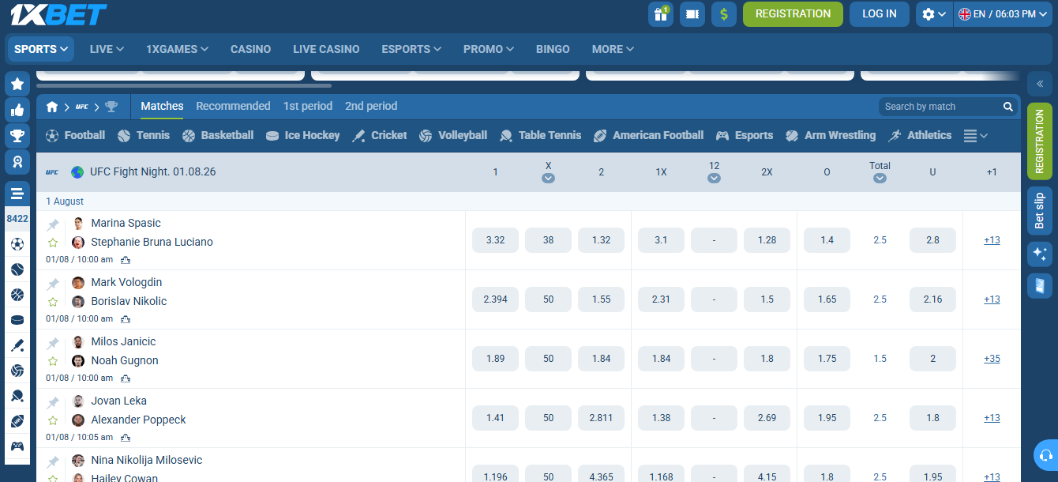The width and height of the screenshot is (1058, 482).
Task: Pin the Nina Nikolija Milosevic match
Action: click(x=53, y=462)
